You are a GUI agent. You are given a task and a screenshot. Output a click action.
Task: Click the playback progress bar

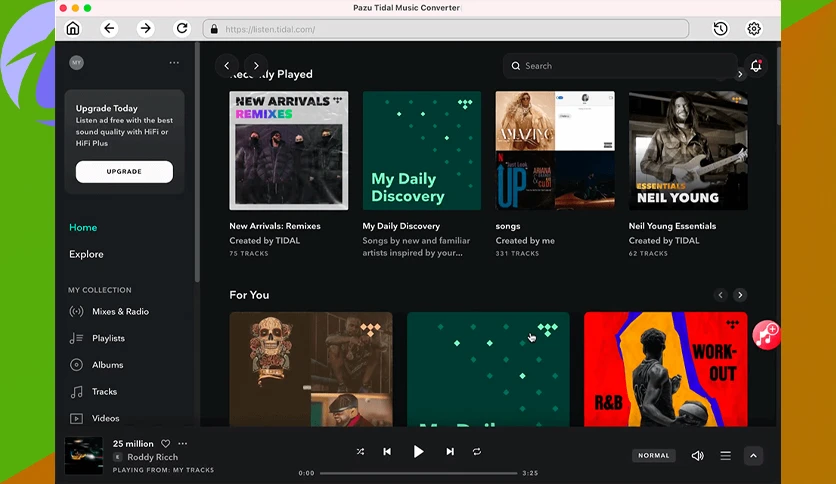419,473
